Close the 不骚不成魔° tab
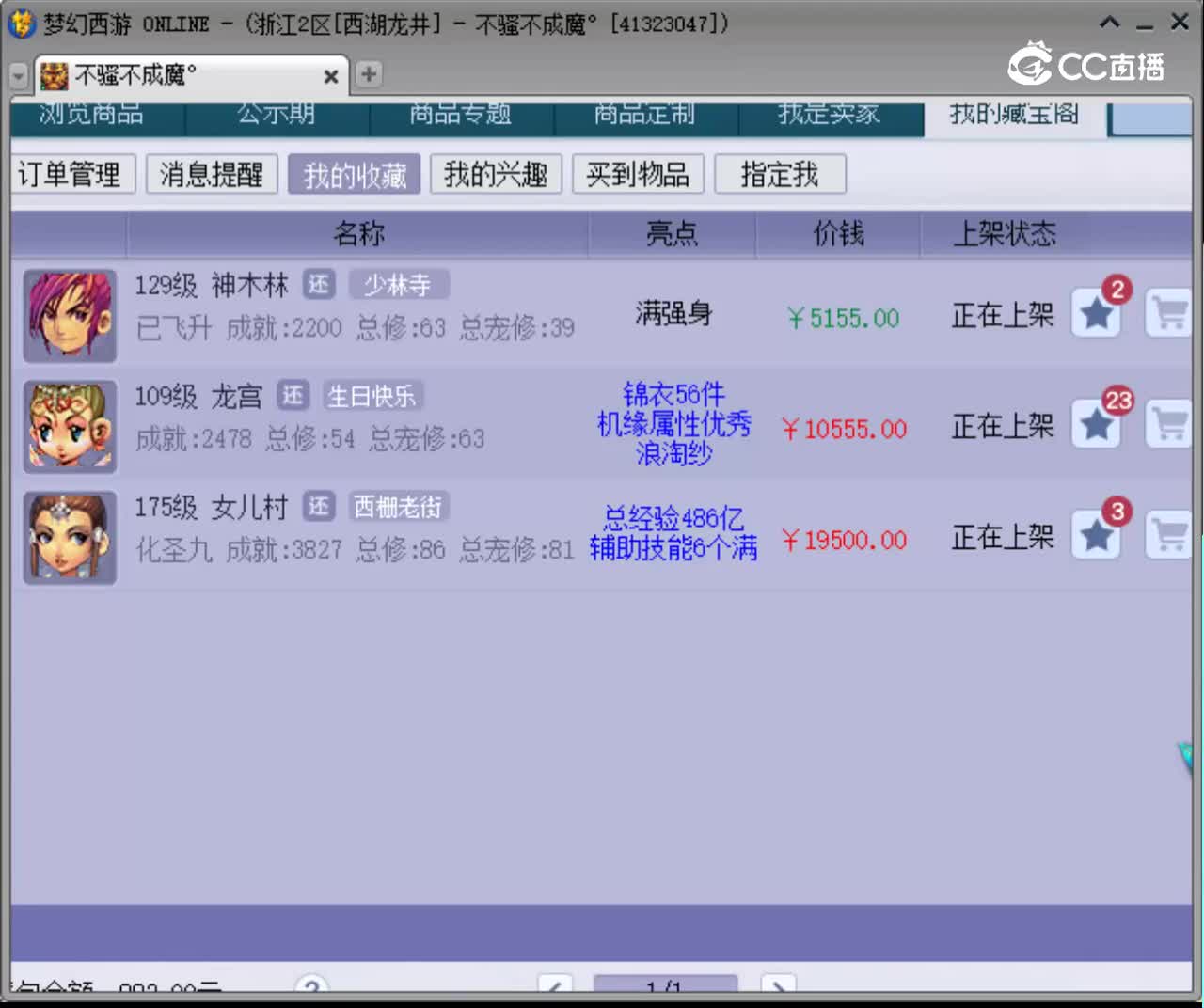The width and height of the screenshot is (1204, 1008). [331, 76]
